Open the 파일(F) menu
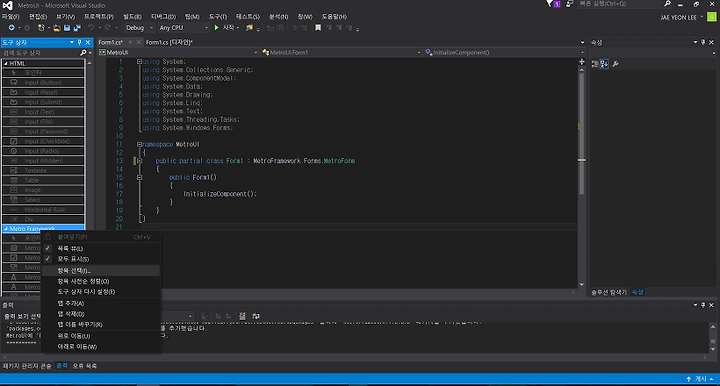 tap(10, 17)
